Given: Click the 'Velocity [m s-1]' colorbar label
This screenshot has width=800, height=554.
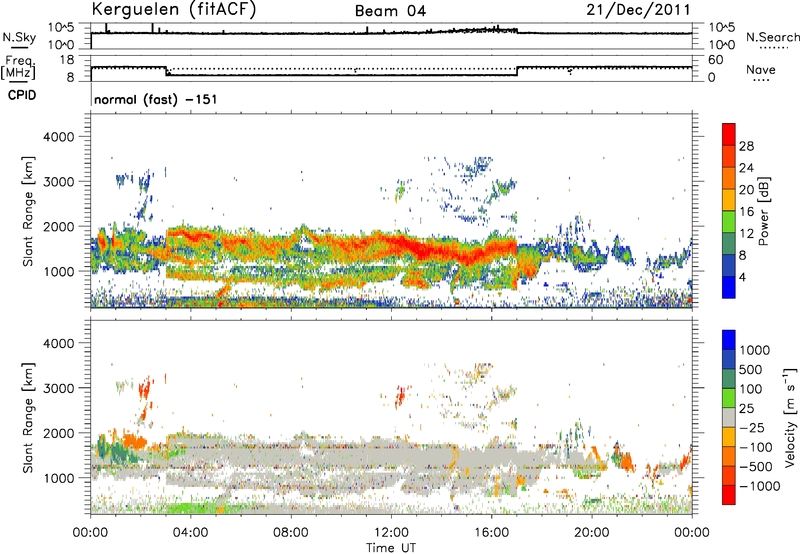Looking at the screenshot, I should point(790,417).
